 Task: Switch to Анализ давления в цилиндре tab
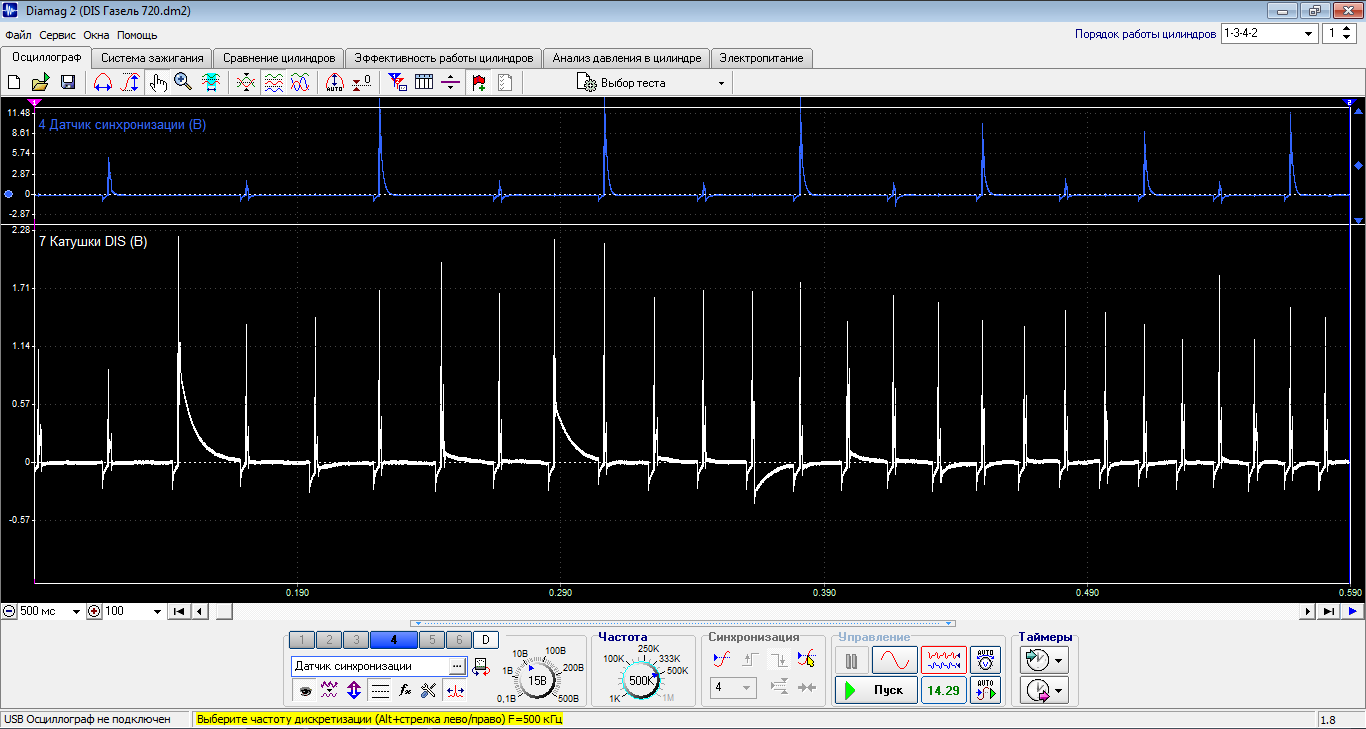[x=627, y=58]
